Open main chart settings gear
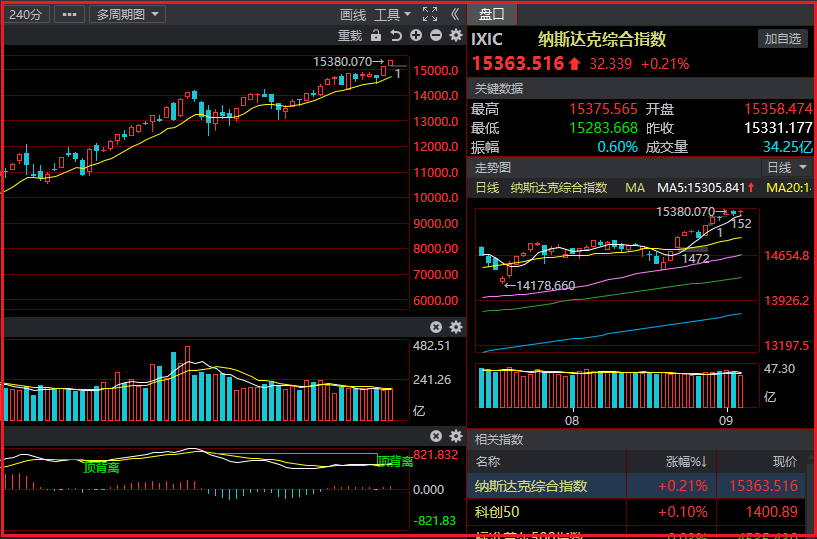Viewport: 817px width, 539px height. click(x=456, y=35)
